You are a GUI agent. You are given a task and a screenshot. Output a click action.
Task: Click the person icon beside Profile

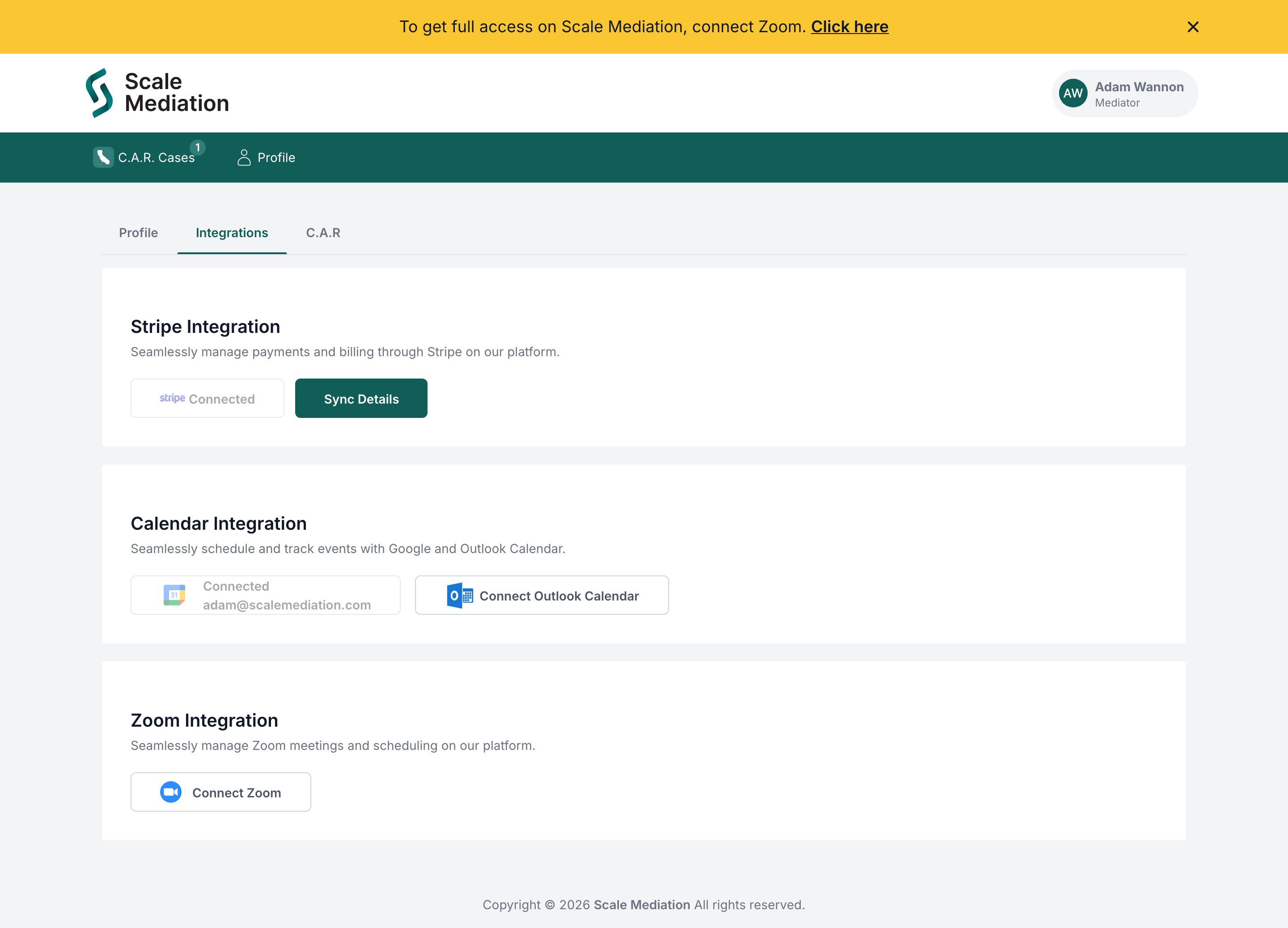244,158
